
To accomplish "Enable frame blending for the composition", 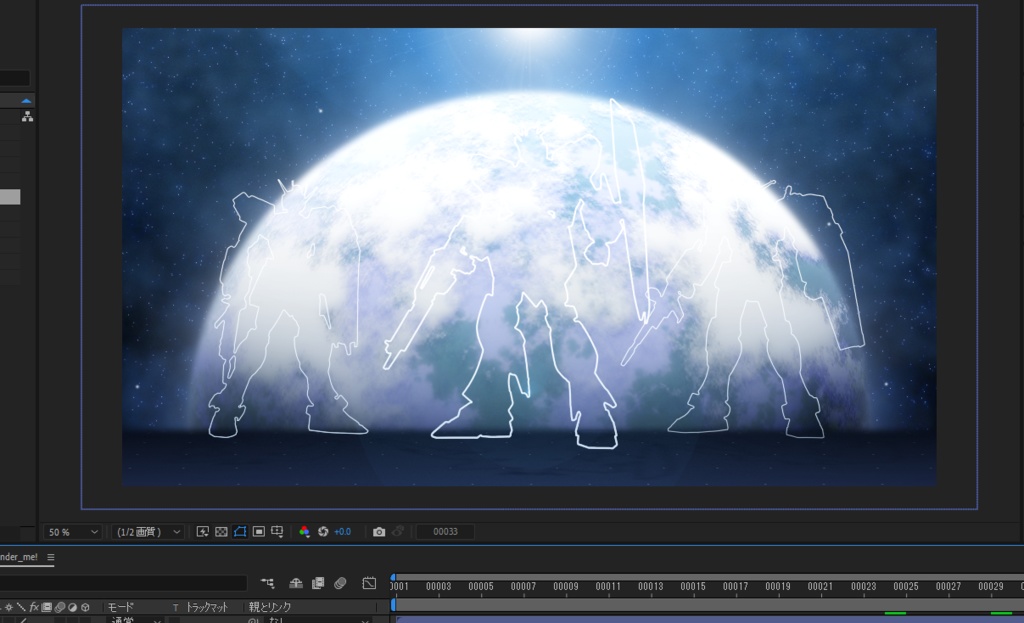I will click(x=318, y=583).
